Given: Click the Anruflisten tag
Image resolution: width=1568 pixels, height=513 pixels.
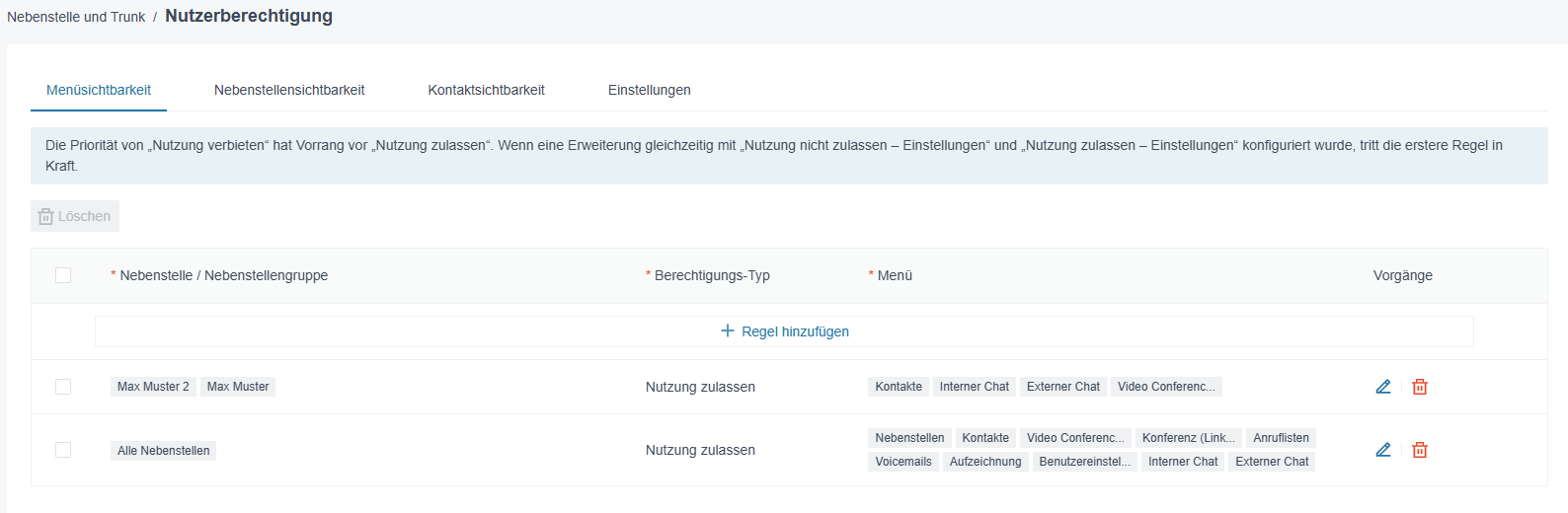Looking at the screenshot, I should tap(1281, 438).
